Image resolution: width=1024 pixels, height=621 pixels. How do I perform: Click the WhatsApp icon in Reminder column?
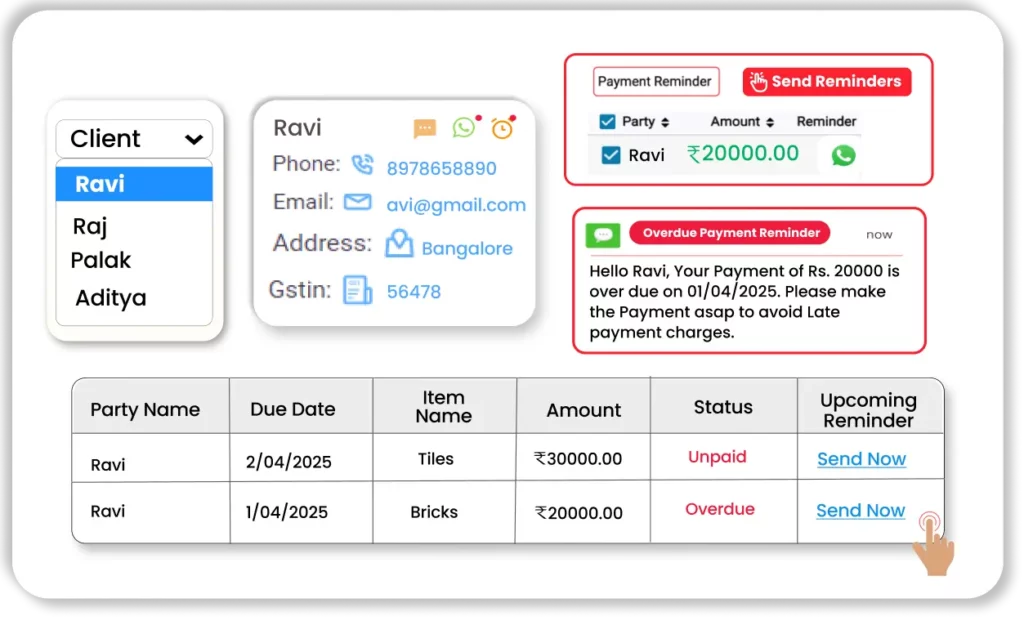(843, 155)
